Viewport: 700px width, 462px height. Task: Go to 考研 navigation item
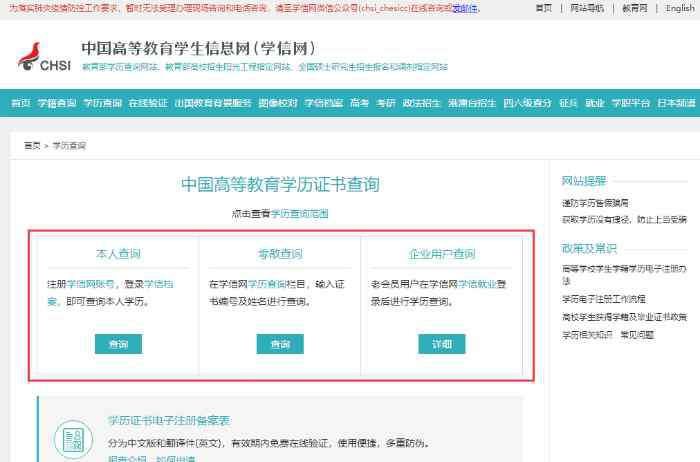point(386,103)
